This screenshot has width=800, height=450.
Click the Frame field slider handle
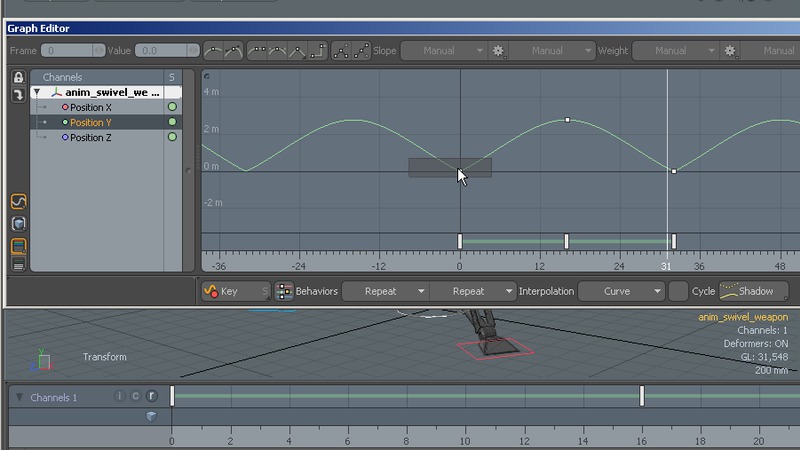point(99,51)
